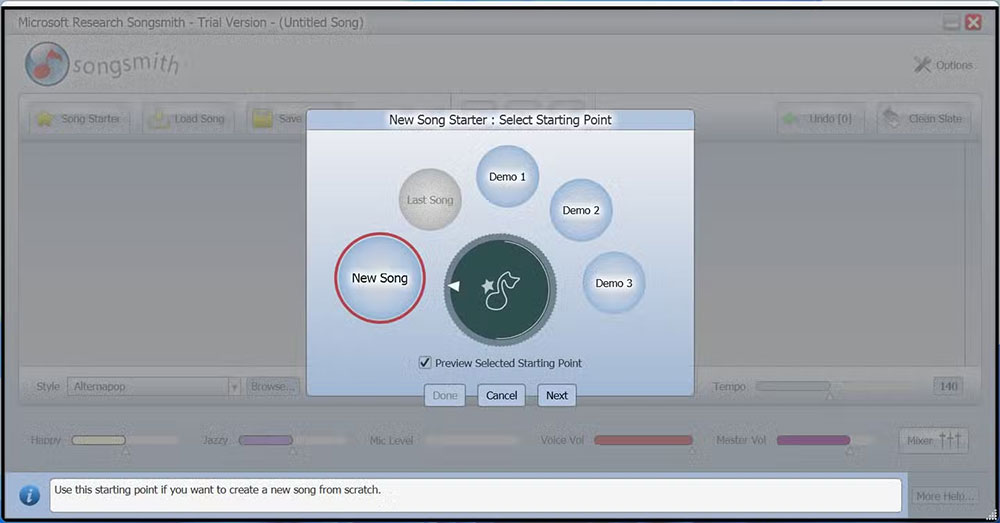Click the Happy slider
1000x523 pixels.
click(125, 440)
